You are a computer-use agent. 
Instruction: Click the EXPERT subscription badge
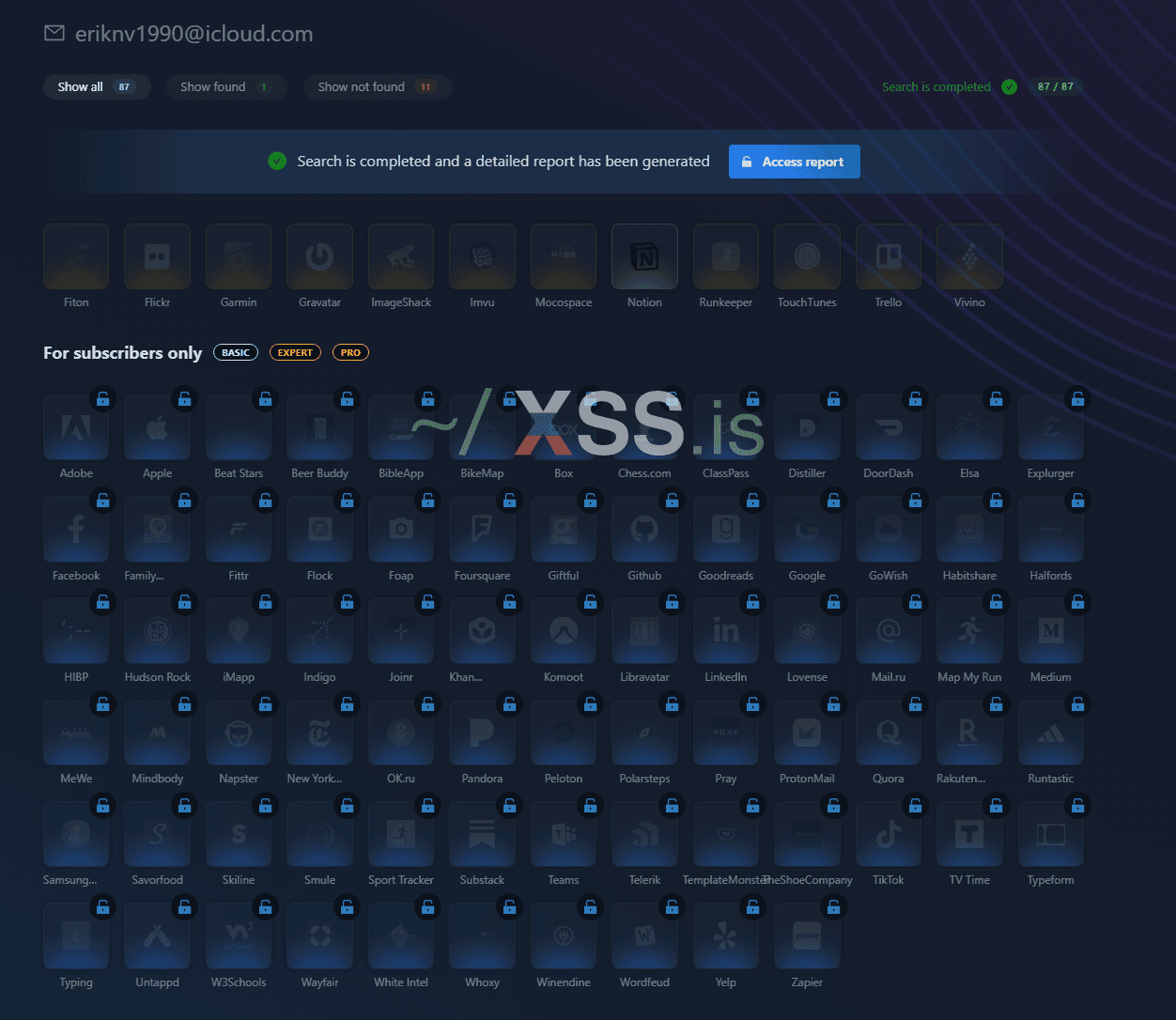tap(295, 352)
